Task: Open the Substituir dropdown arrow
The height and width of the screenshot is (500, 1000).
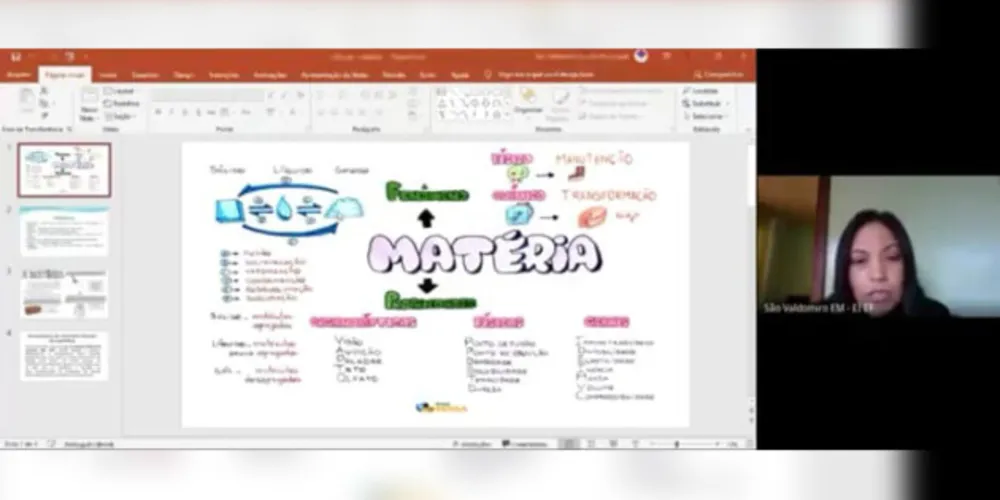Action: click(726, 103)
